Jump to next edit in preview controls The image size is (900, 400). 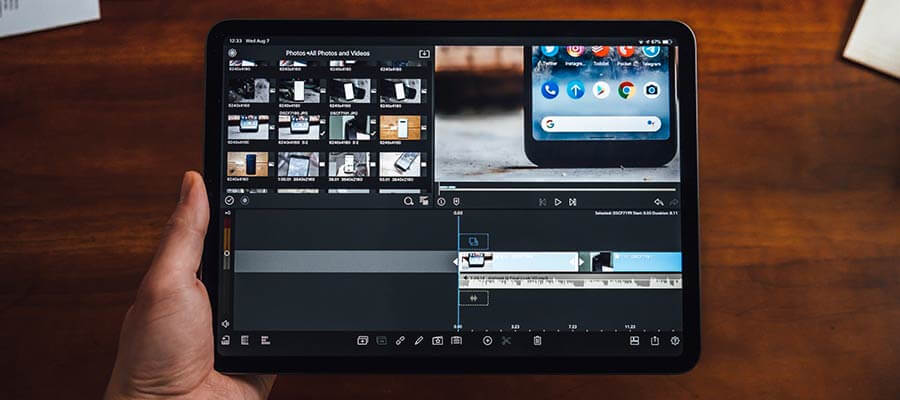[x=572, y=202]
